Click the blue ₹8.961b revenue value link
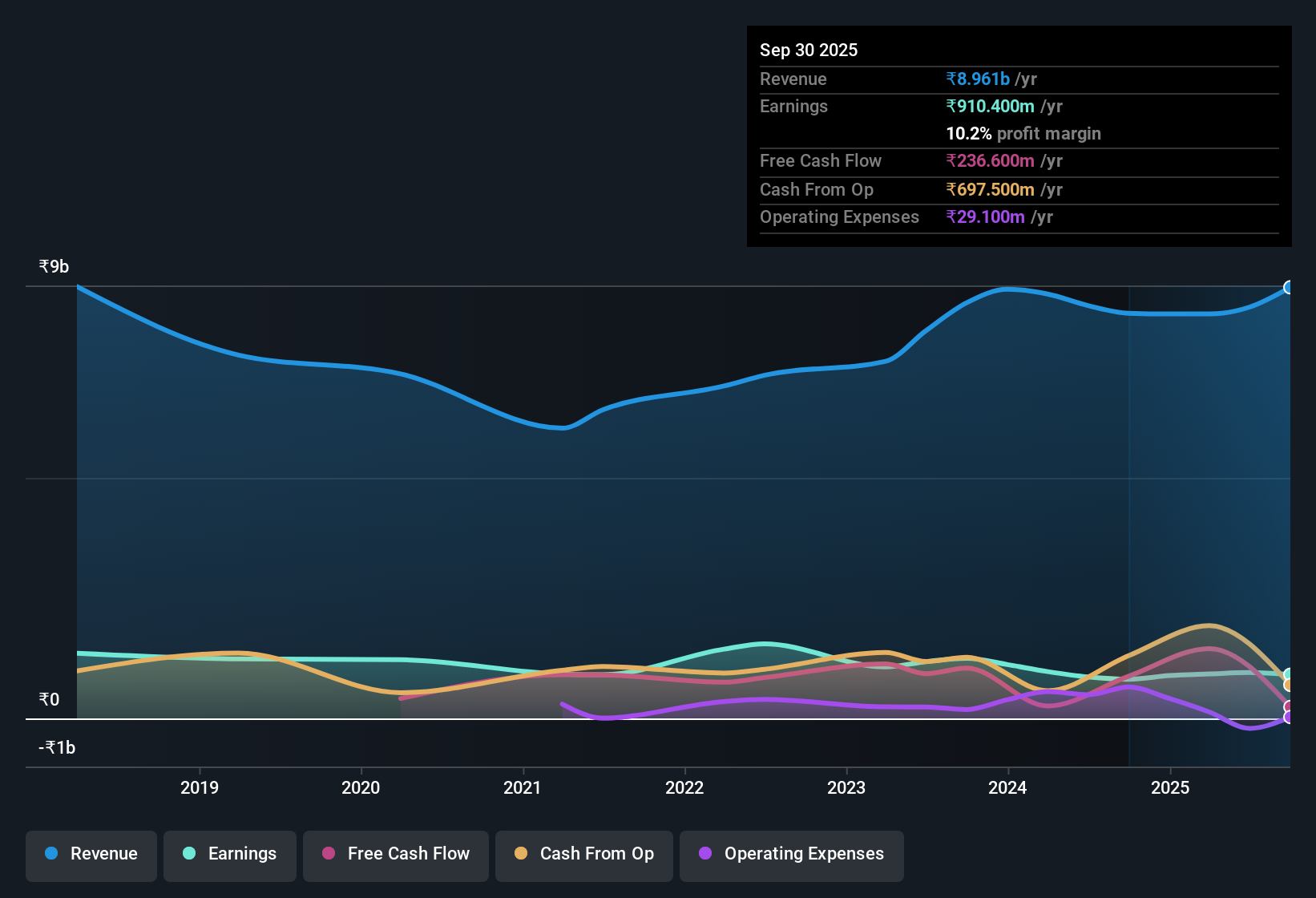The width and height of the screenshot is (1316, 898). (x=977, y=79)
